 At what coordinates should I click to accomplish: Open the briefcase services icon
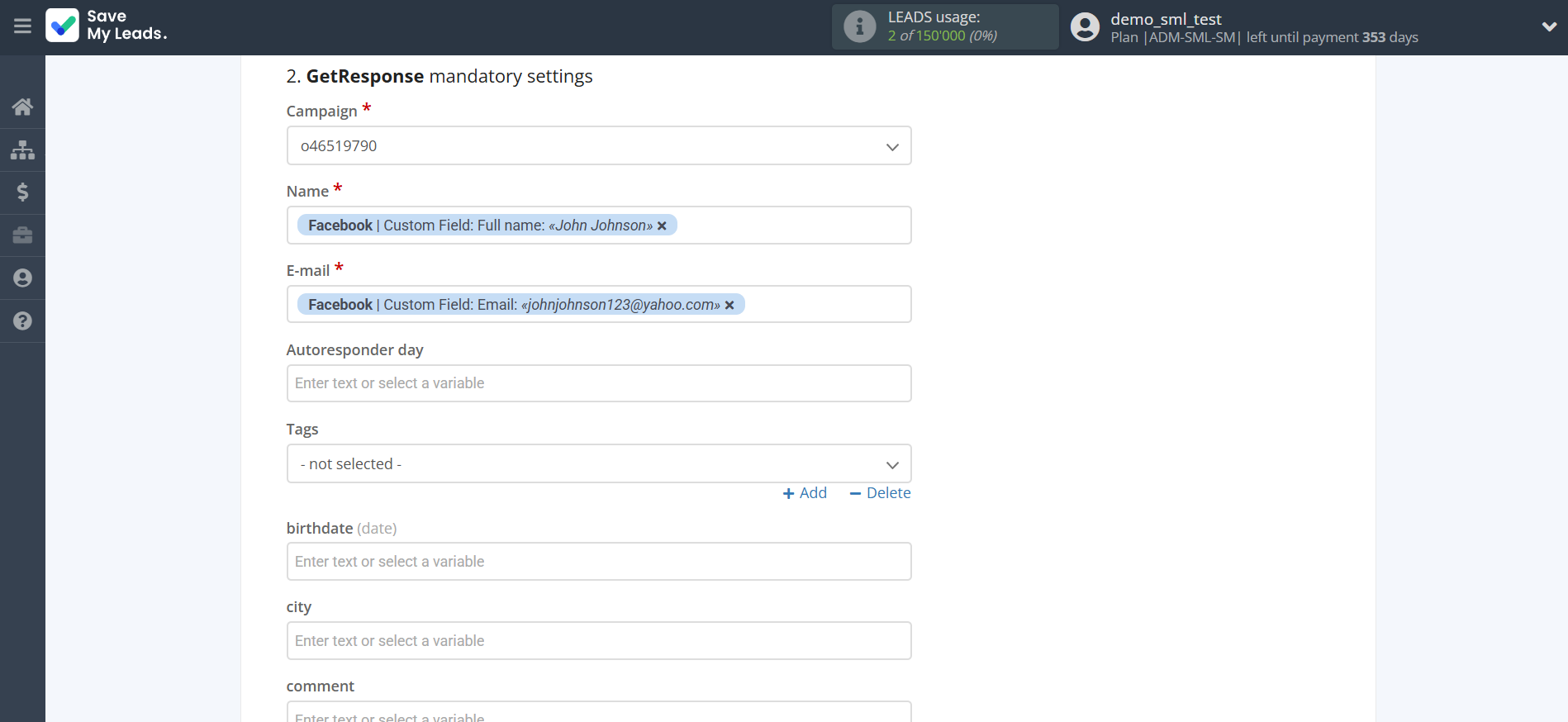22,235
